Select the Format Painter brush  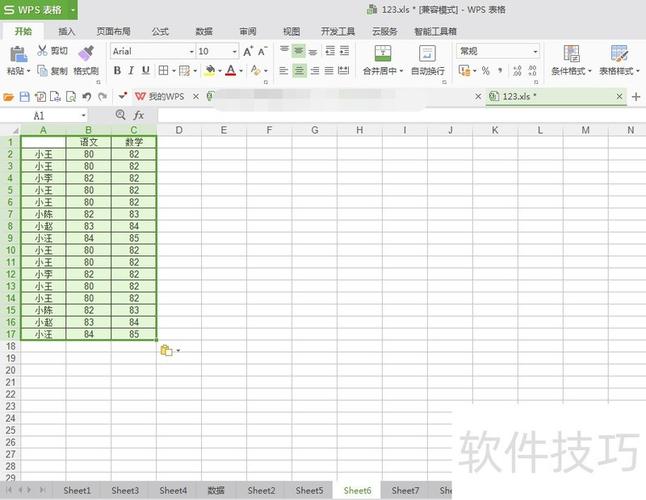[86, 53]
